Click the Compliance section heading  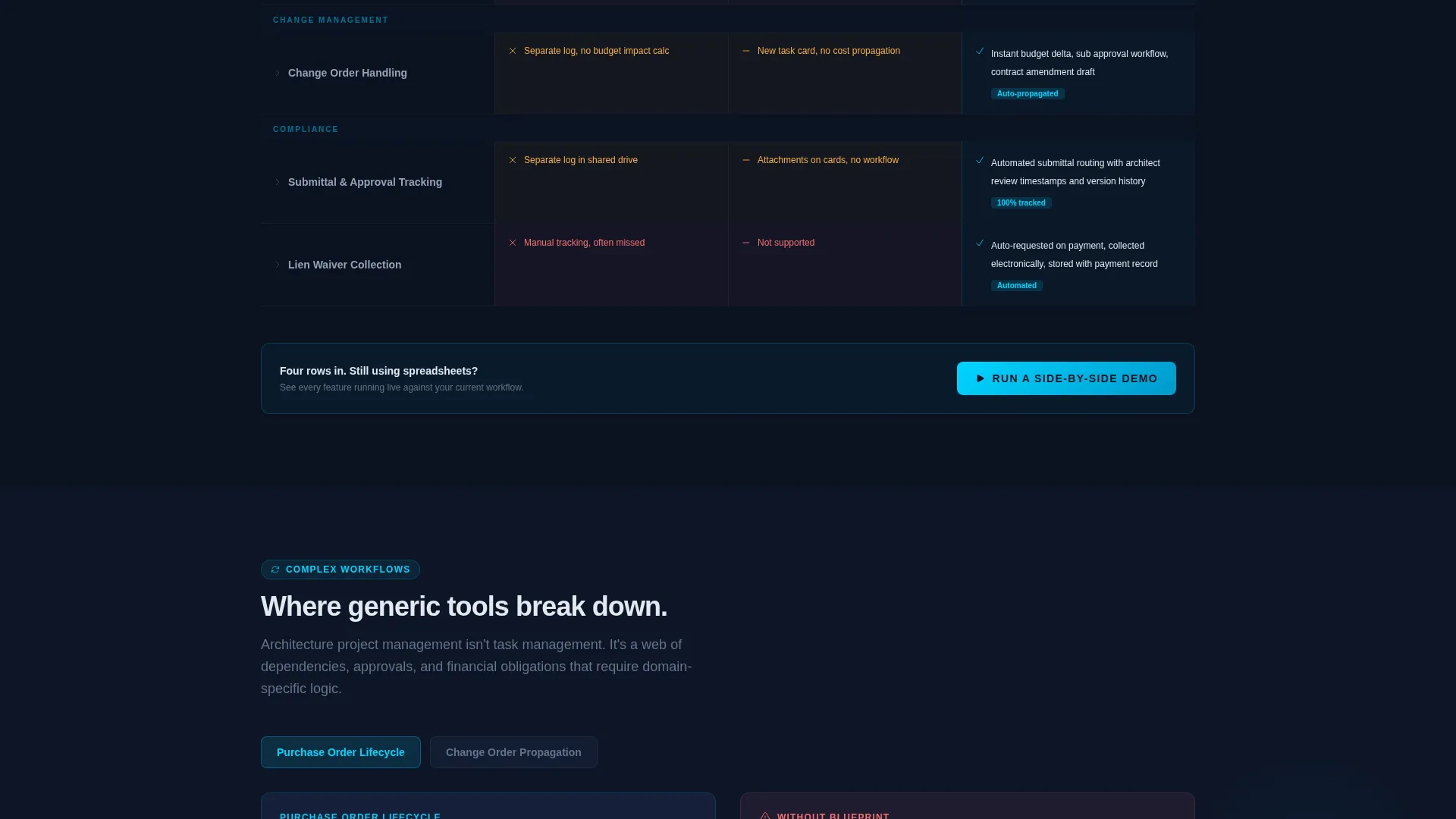point(306,130)
